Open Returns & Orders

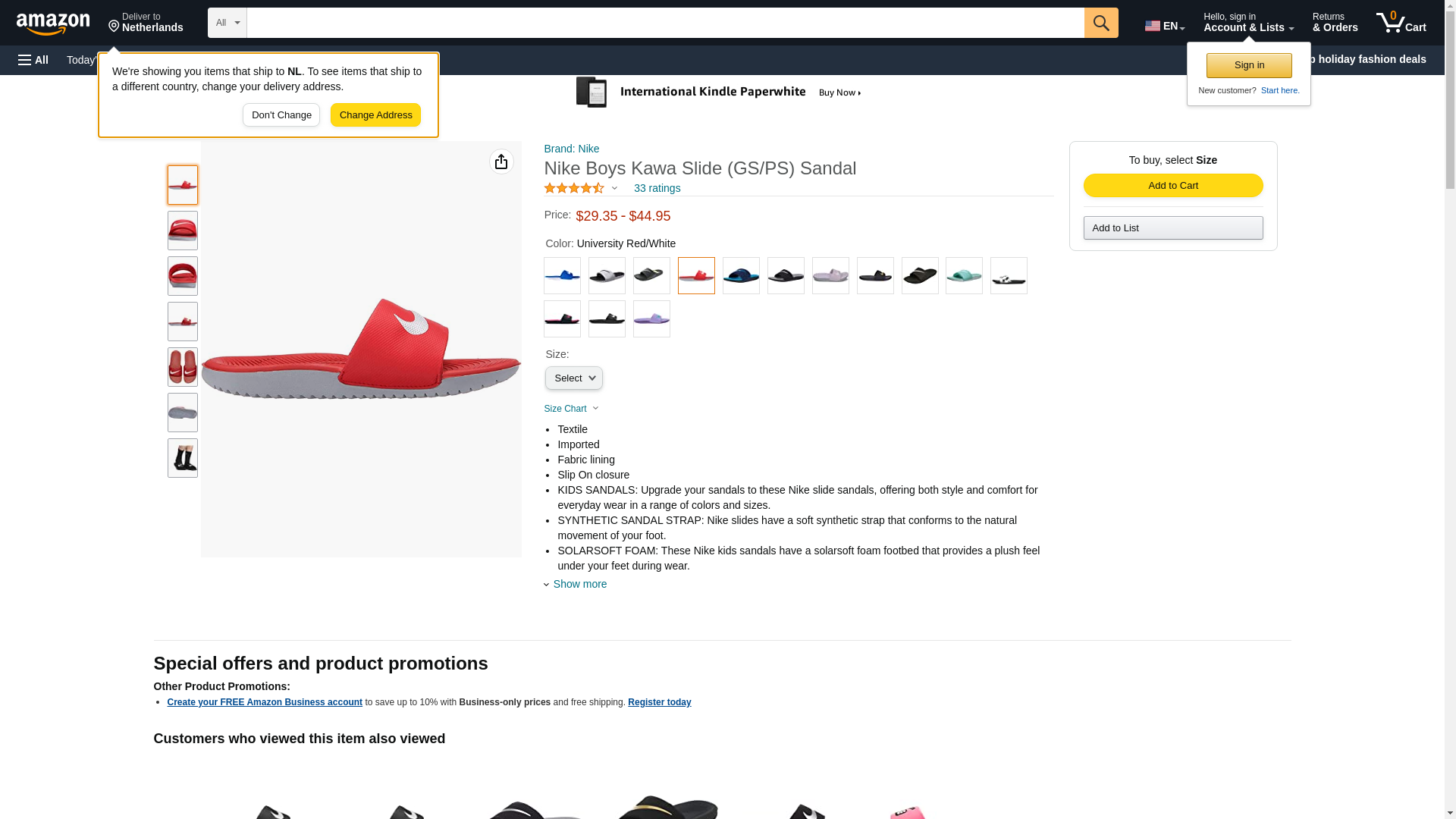[1335, 23]
